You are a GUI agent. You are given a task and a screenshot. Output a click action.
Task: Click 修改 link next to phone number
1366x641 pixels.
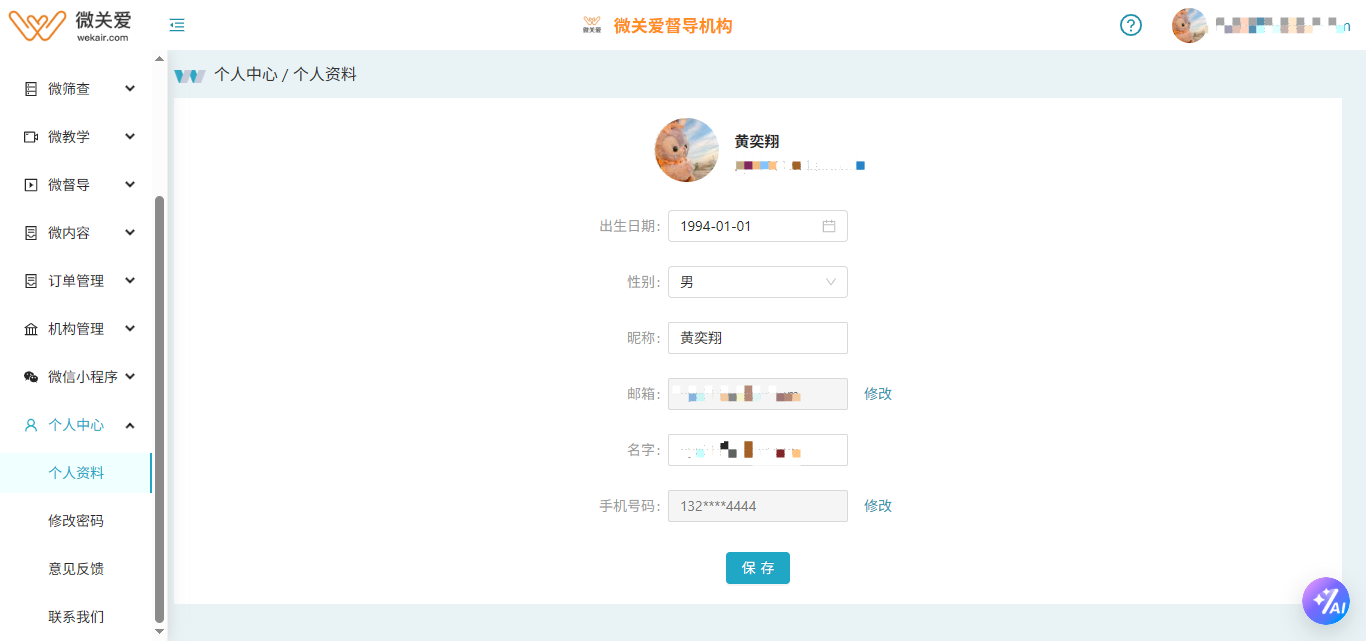tap(877, 506)
